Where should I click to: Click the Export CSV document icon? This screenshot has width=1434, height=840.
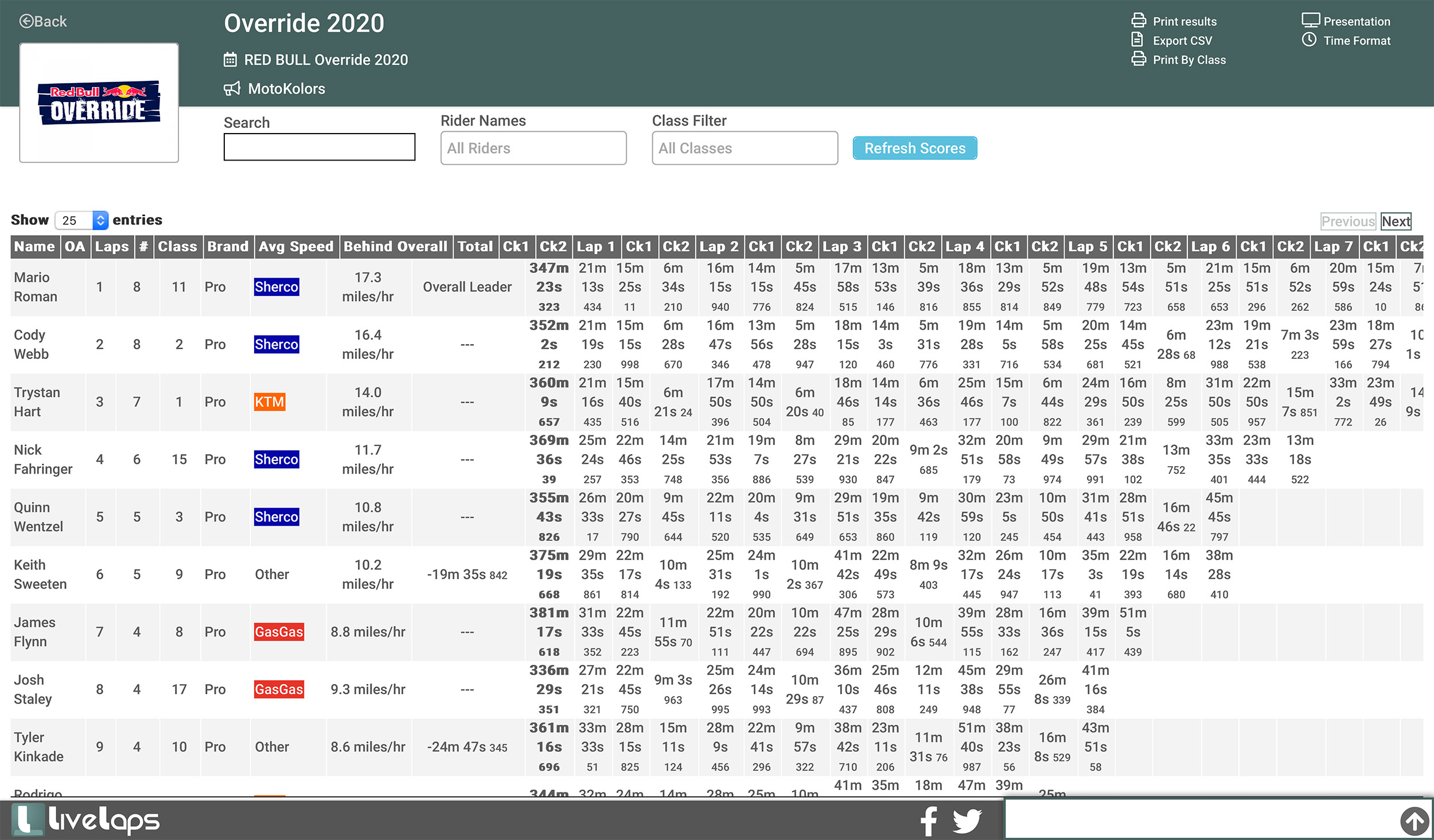click(1137, 40)
